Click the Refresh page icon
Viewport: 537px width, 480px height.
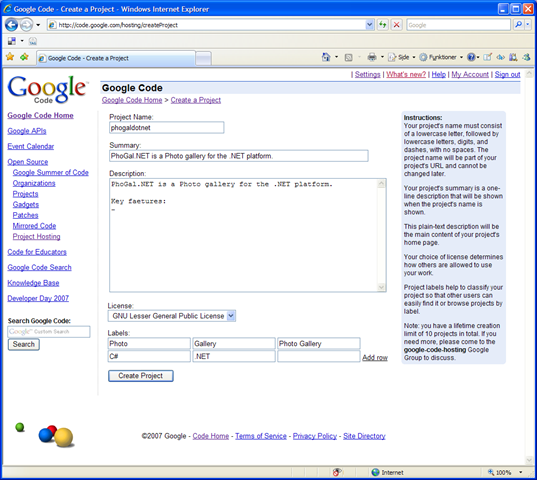[383, 25]
